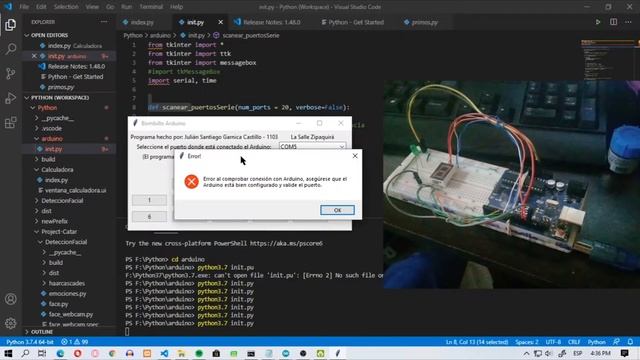Collapse the arduino folder
640x360 pixels.
(x=52, y=139)
